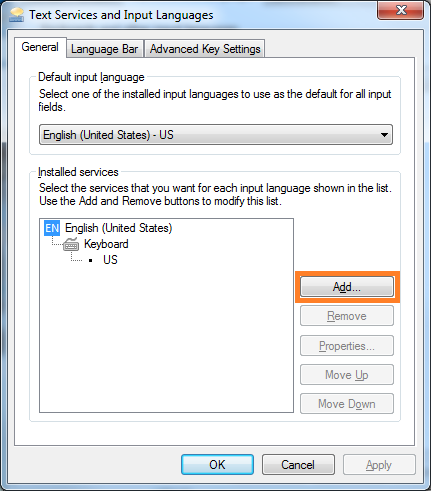The image size is (431, 491).
Task: Select the US keyboard layout entry
Action: [x=110, y=260]
